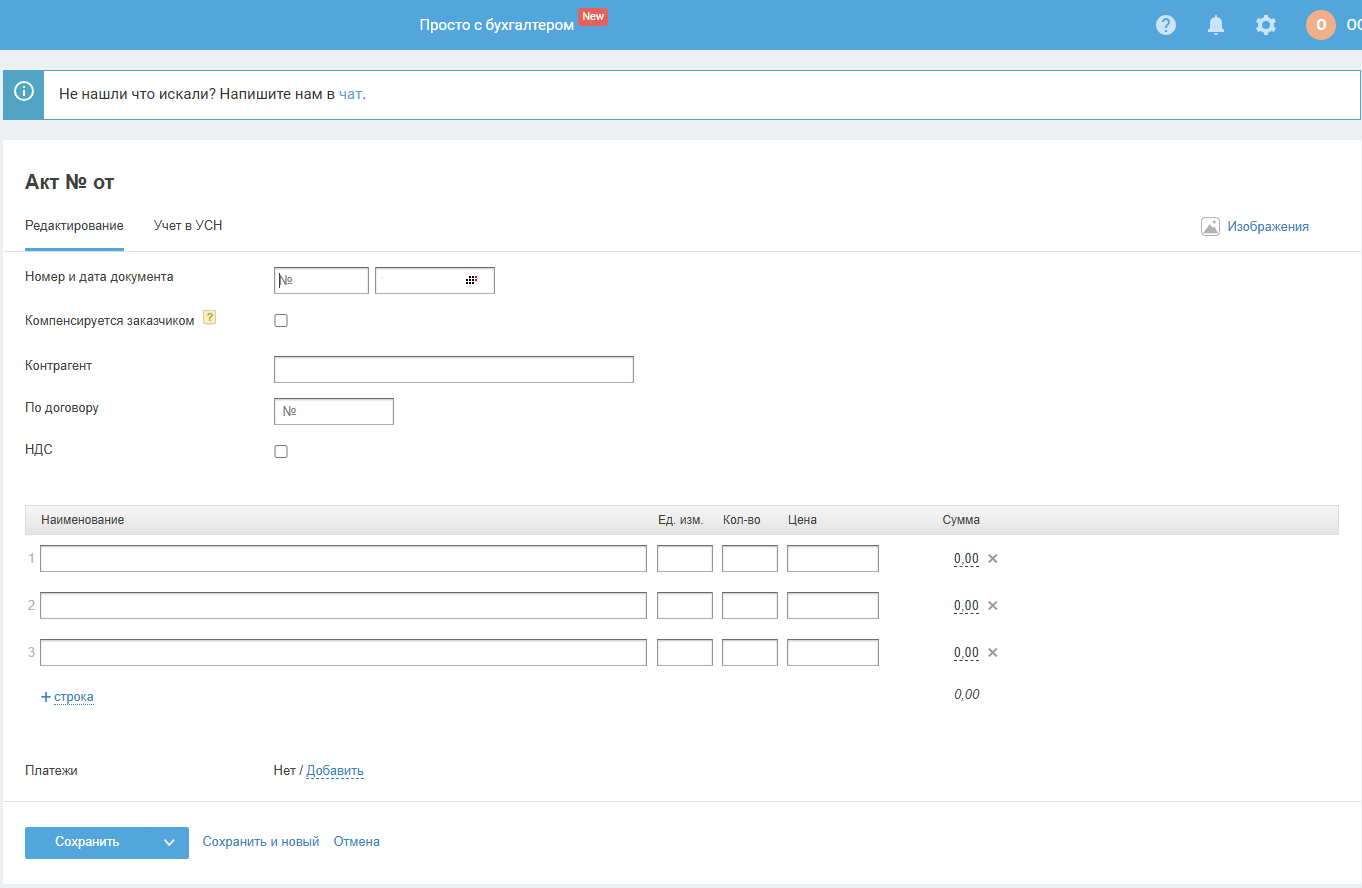Viewport: 1362px width, 888px height.
Task: Click the yellow hint icon near Компенсируется заказчиком
Action: pos(209,318)
